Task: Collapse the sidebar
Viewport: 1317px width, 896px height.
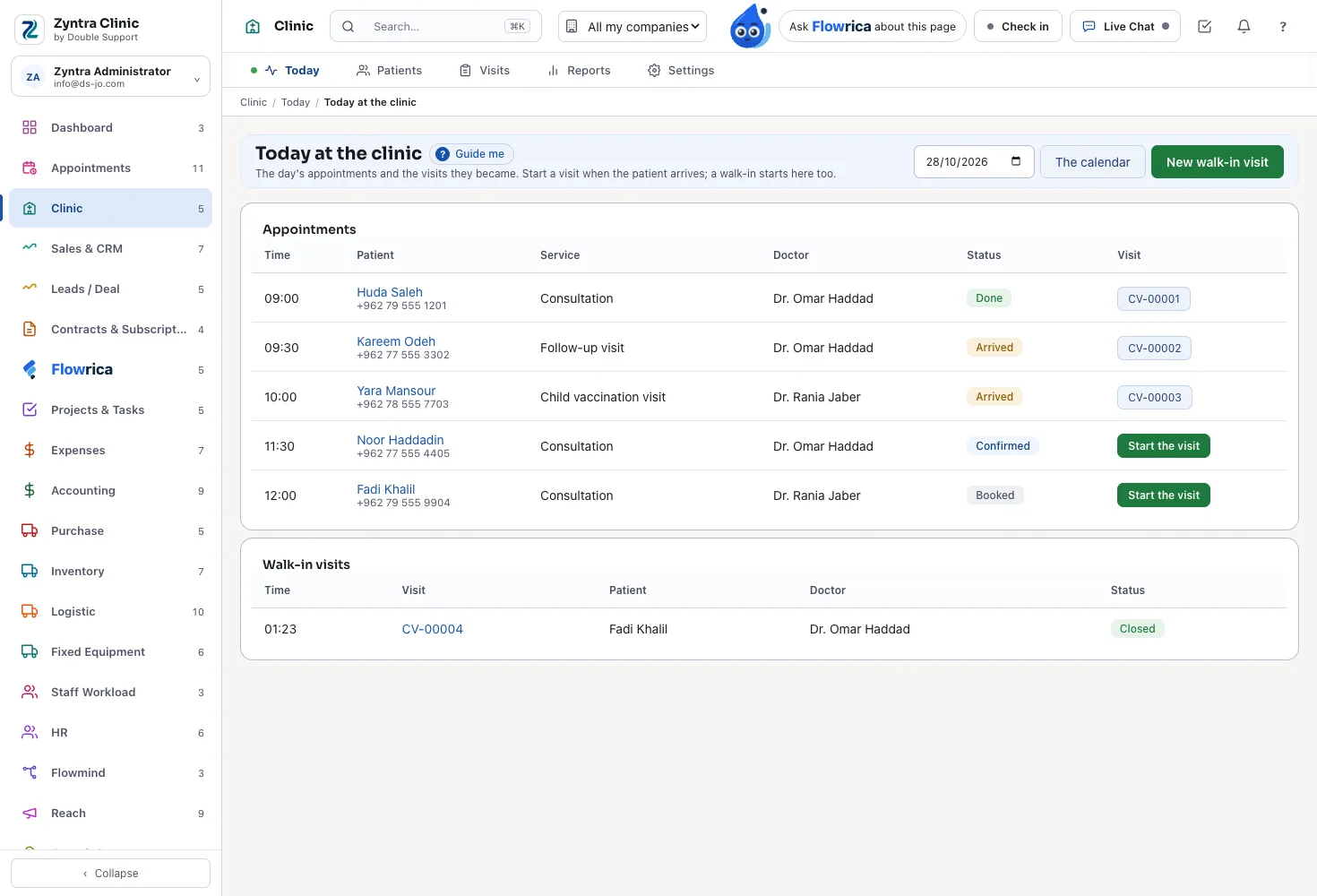Action: (x=111, y=874)
